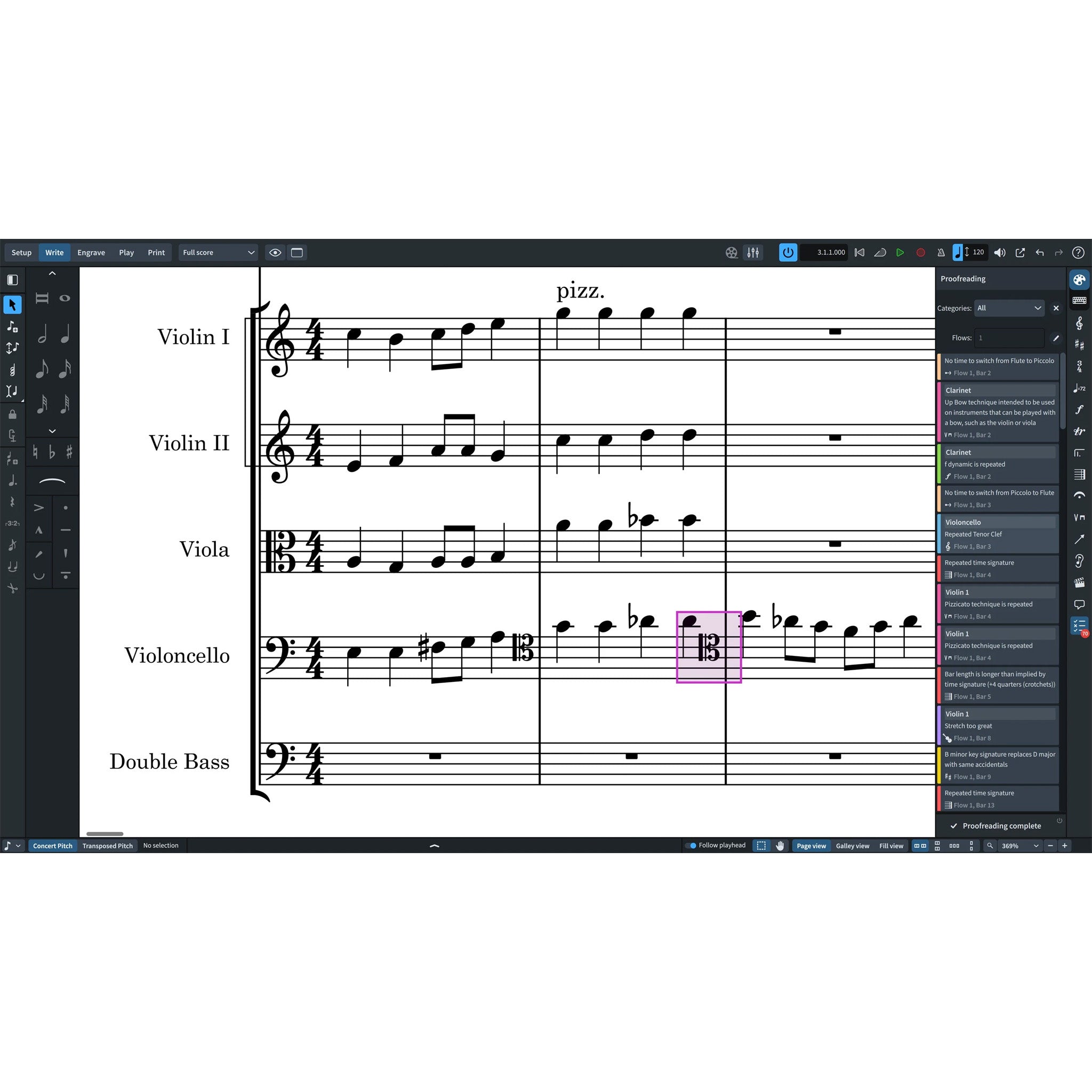Select the hand drag tool in the status bar

coord(780,846)
